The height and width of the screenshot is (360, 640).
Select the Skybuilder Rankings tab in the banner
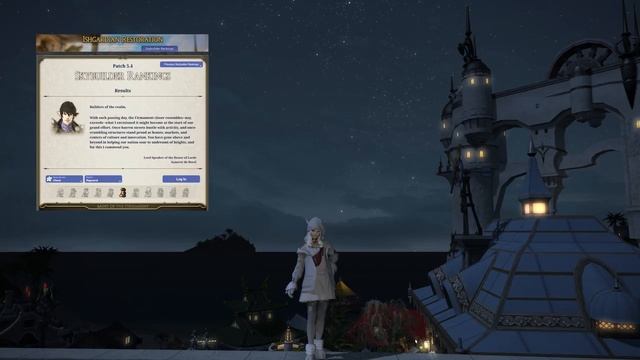[x=160, y=49]
